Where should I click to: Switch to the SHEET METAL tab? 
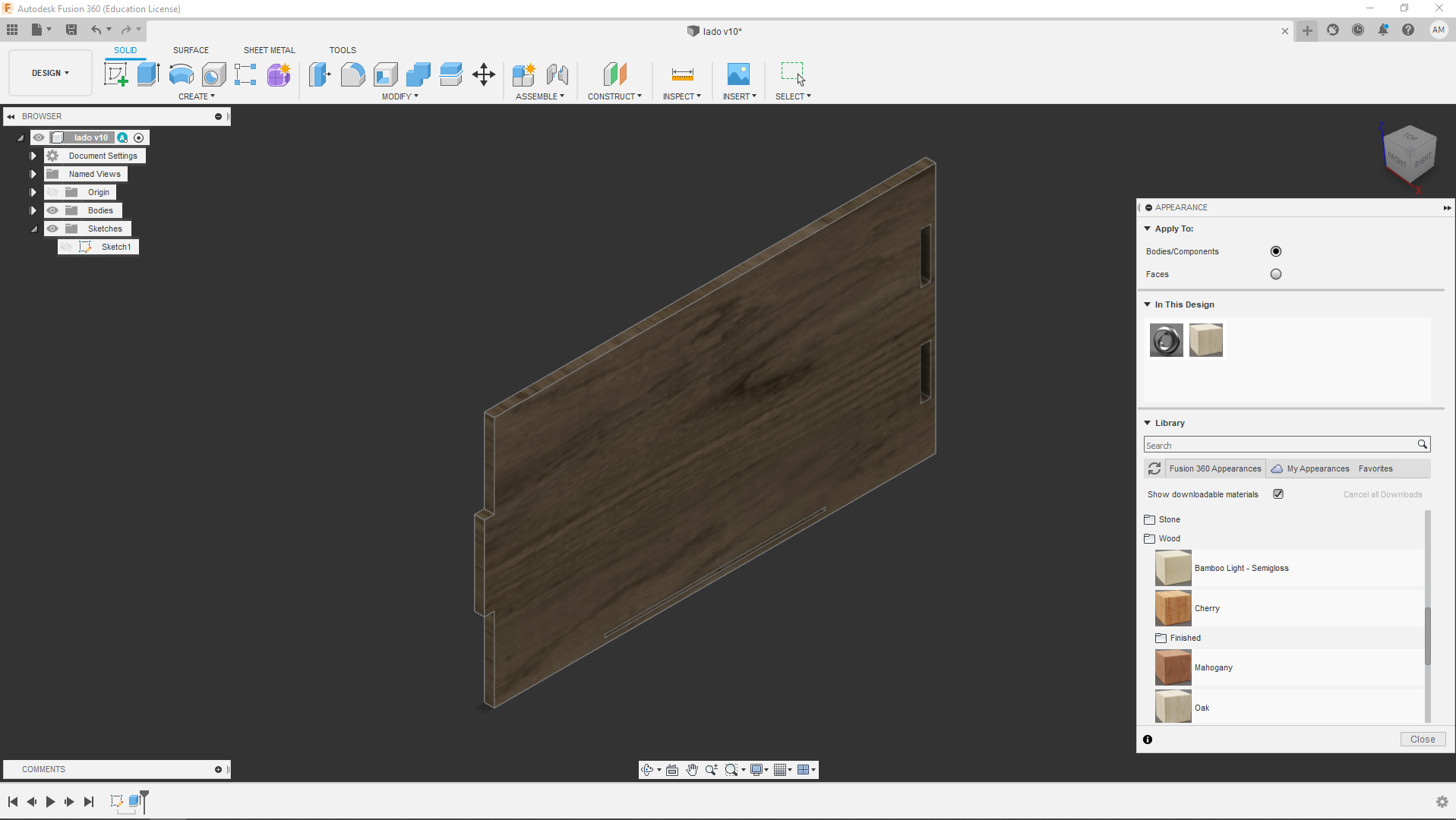point(269,50)
